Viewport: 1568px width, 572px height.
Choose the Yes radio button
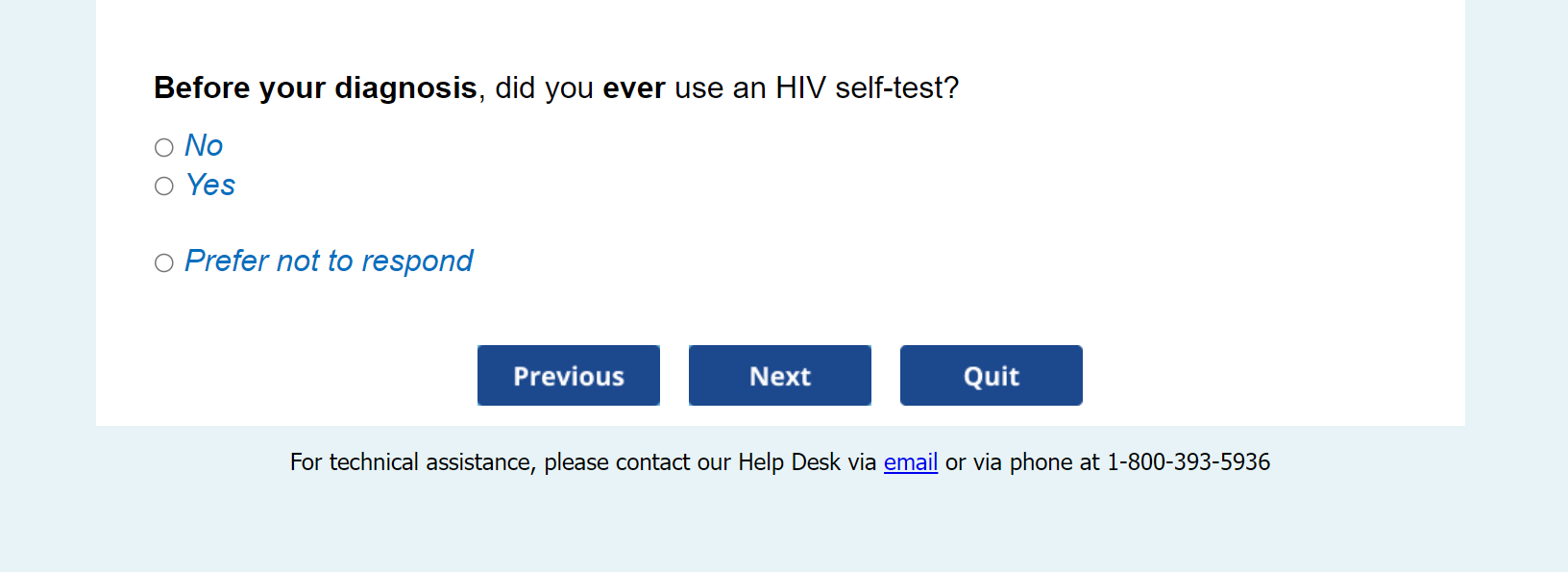pyautogui.click(x=164, y=186)
